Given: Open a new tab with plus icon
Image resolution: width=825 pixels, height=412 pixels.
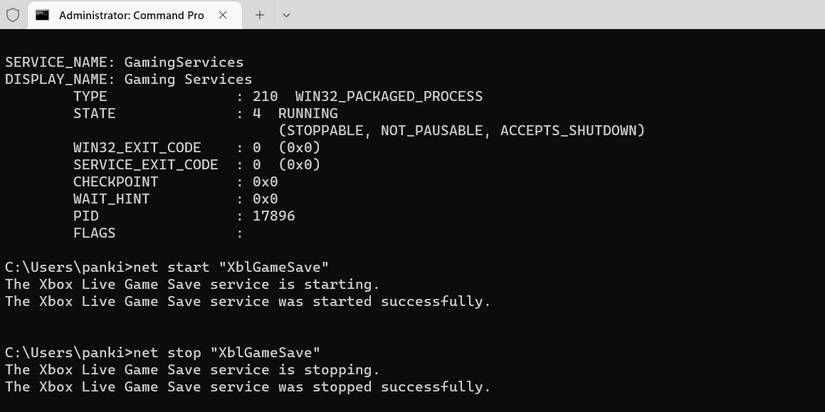Looking at the screenshot, I should tap(259, 15).
